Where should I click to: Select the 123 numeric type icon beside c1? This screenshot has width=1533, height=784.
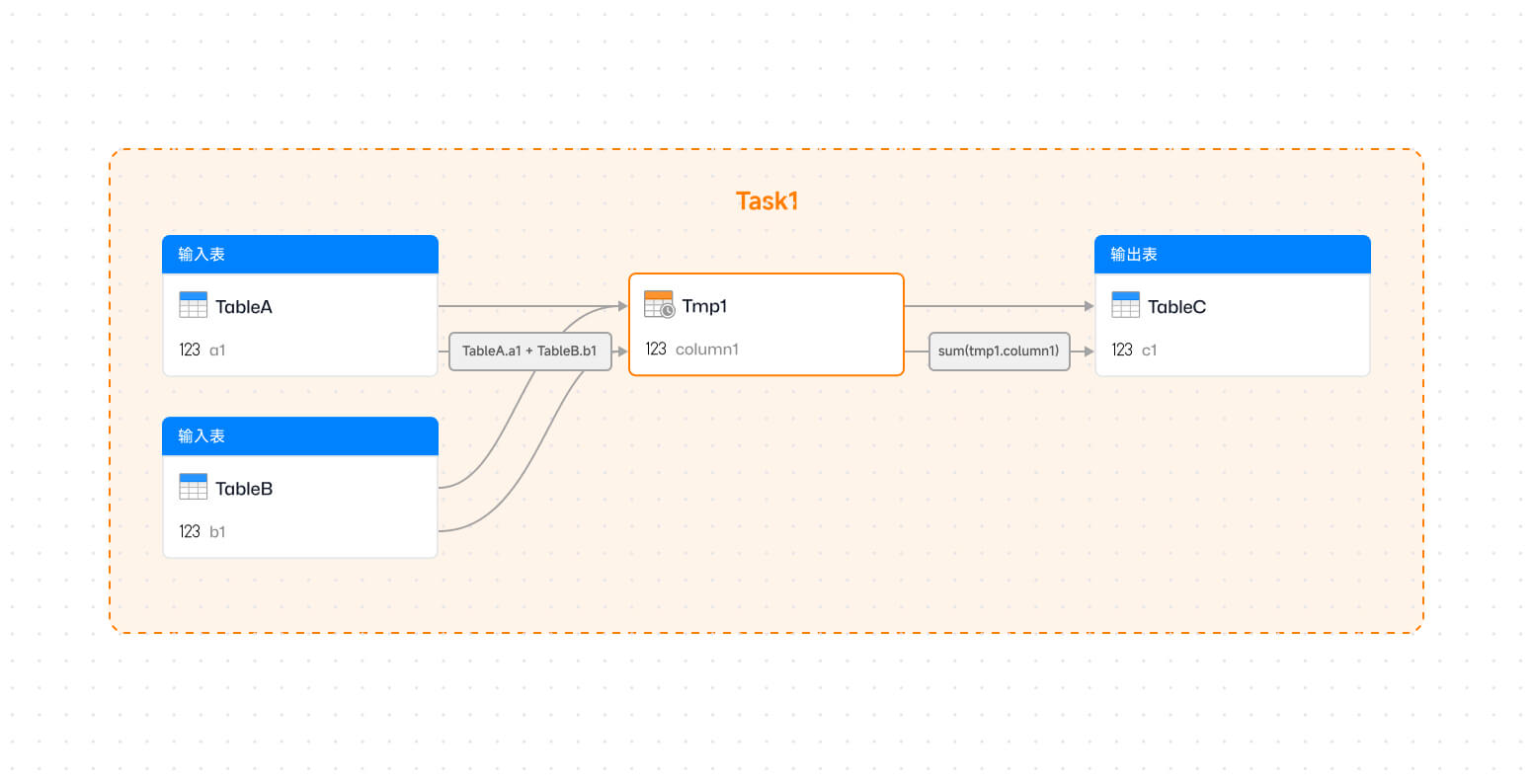[1122, 350]
